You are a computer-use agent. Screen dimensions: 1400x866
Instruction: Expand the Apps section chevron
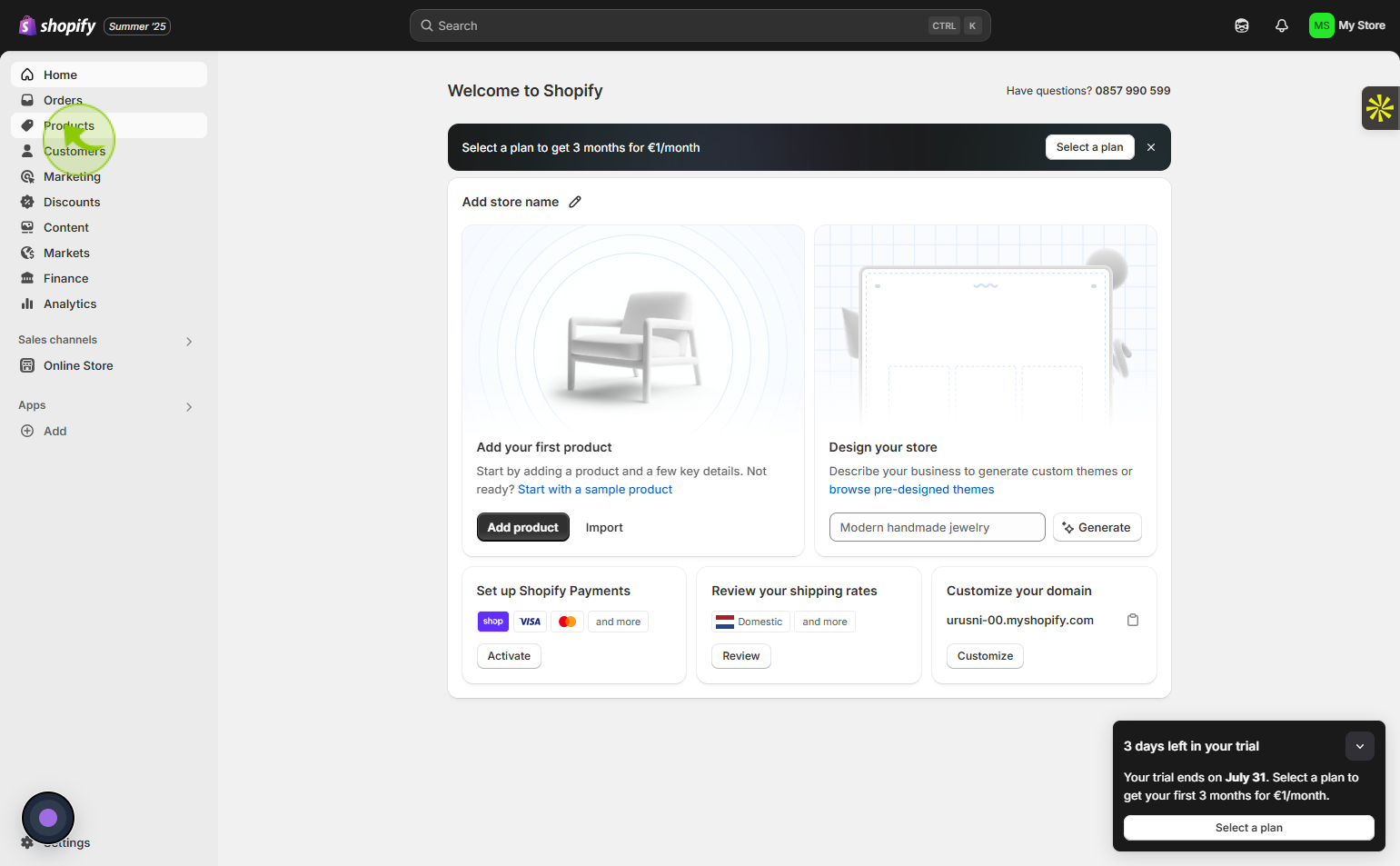(189, 407)
